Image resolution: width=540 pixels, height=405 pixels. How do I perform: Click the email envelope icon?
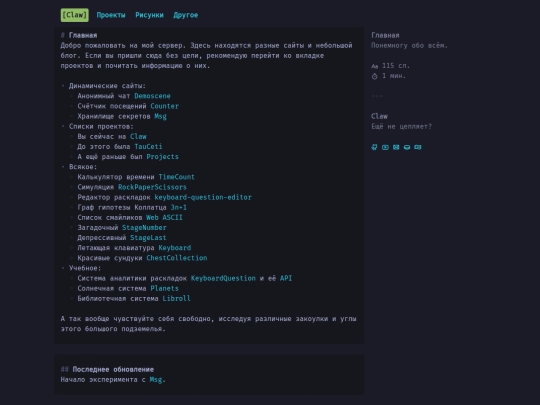click(396, 147)
